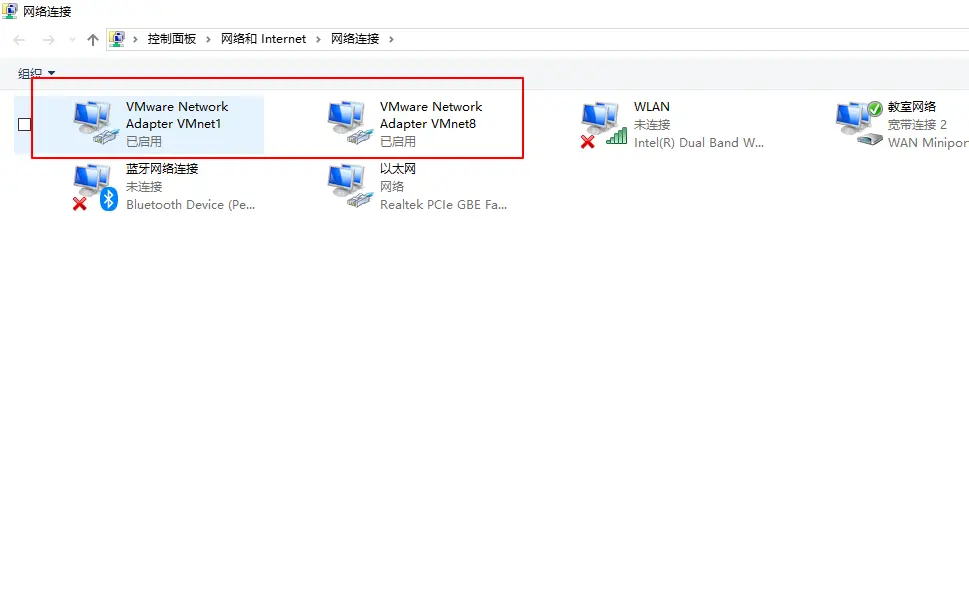Click 'Intel(R) Dual Band W...' device text
The height and width of the screenshot is (609, 969).
coord(699,143)
